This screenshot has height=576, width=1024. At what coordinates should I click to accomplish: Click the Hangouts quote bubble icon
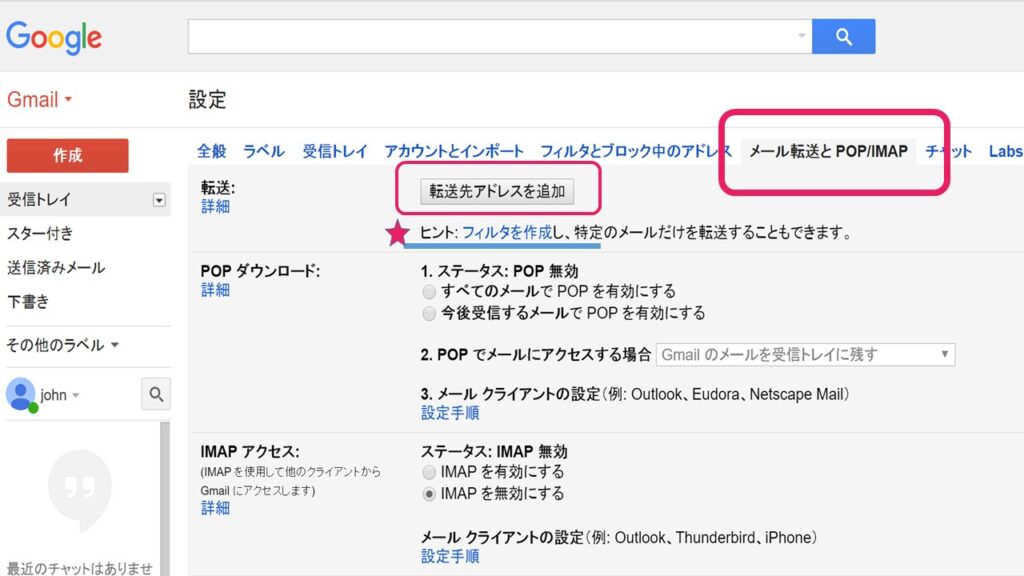click(x=79, y=486)
